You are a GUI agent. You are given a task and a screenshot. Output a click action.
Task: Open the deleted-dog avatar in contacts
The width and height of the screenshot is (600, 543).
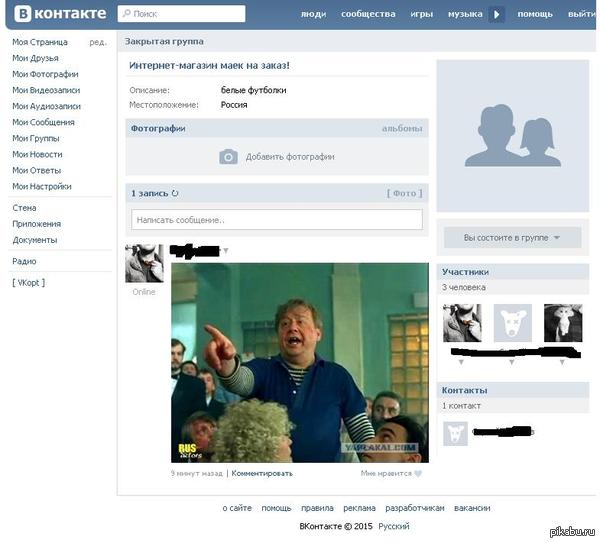click(455, 434)
